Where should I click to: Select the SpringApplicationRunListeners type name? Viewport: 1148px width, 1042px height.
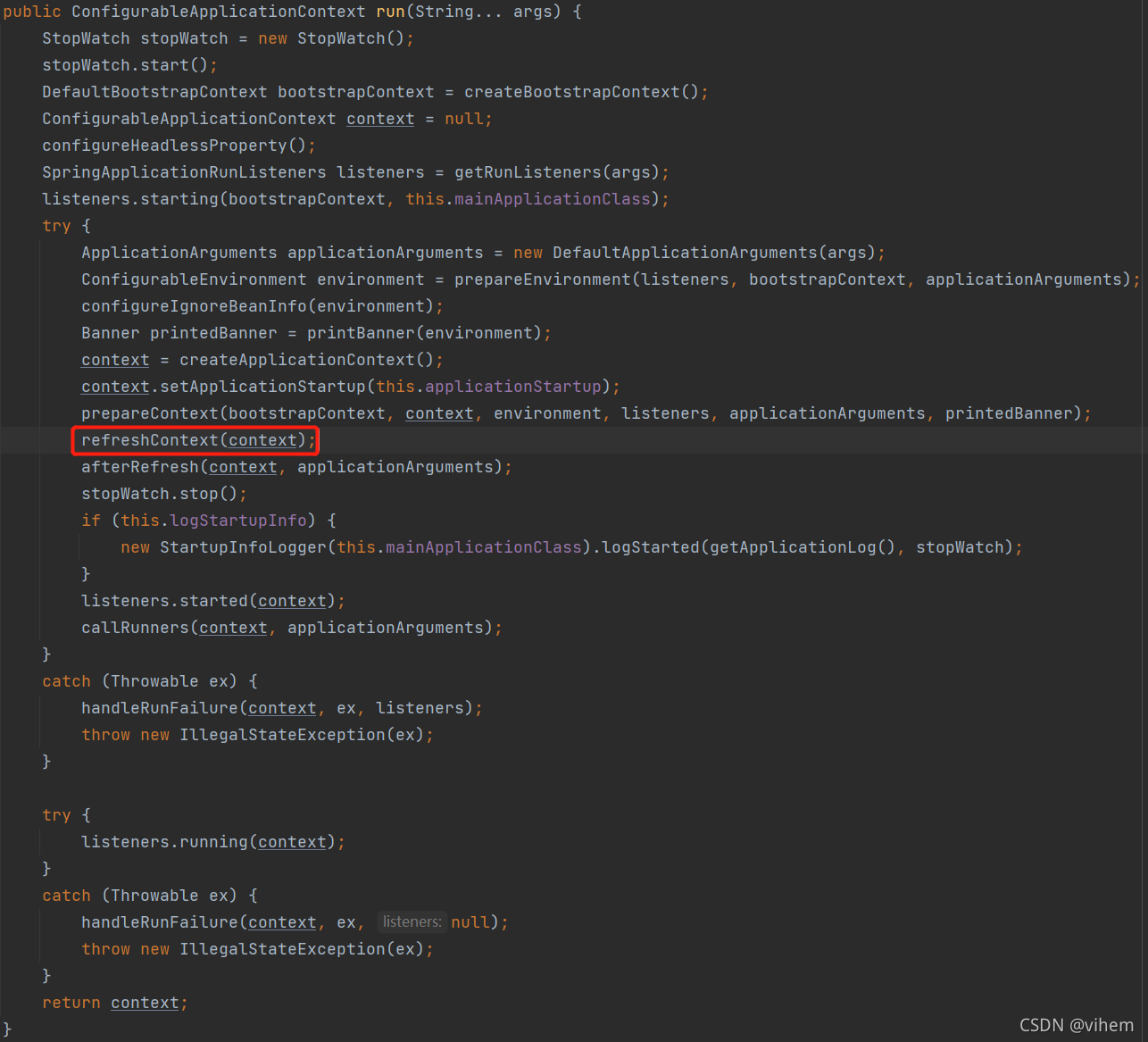(184, 172)
